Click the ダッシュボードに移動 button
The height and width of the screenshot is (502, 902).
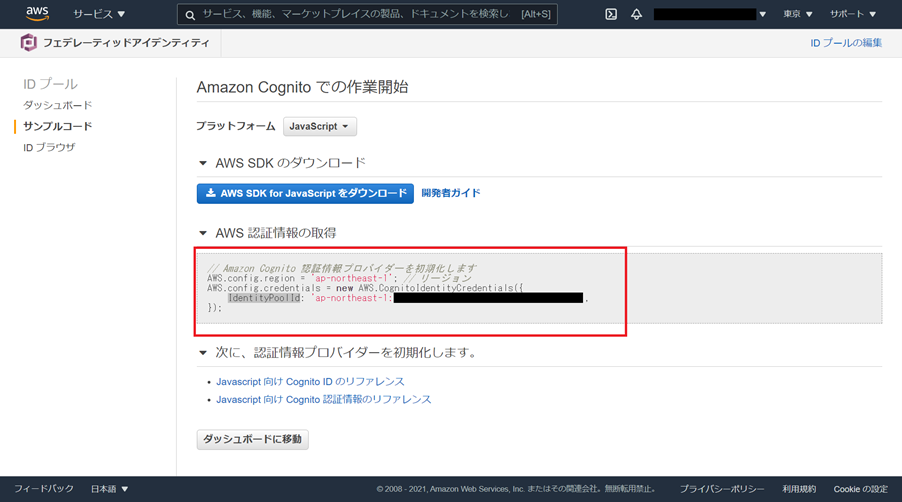253,439
